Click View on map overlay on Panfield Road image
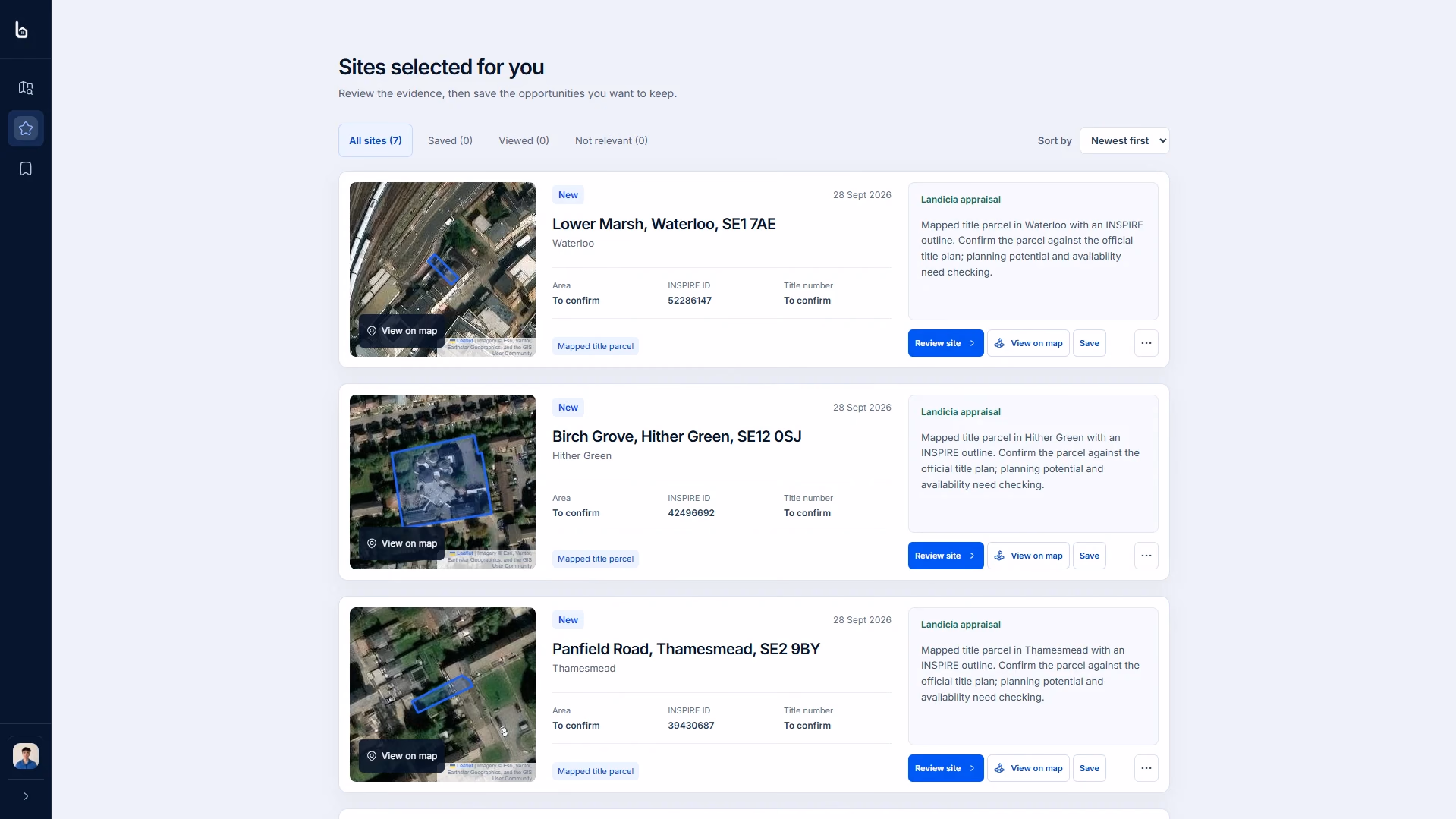1456x819 pixels. click(401, 756)
